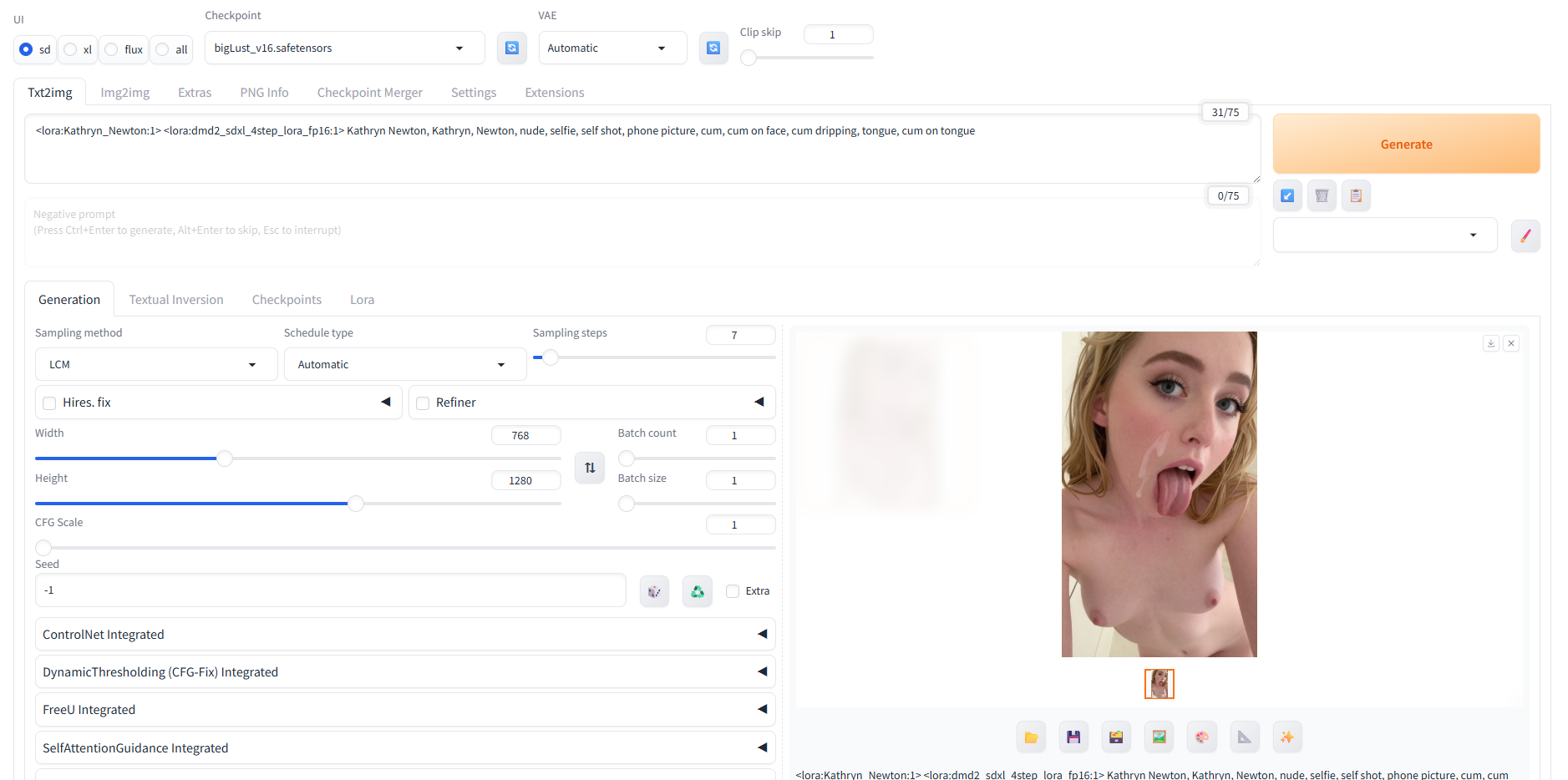This screenshot has width=1568, height=780.
Task: Click the Batch size slider
Action: point(697,504)
